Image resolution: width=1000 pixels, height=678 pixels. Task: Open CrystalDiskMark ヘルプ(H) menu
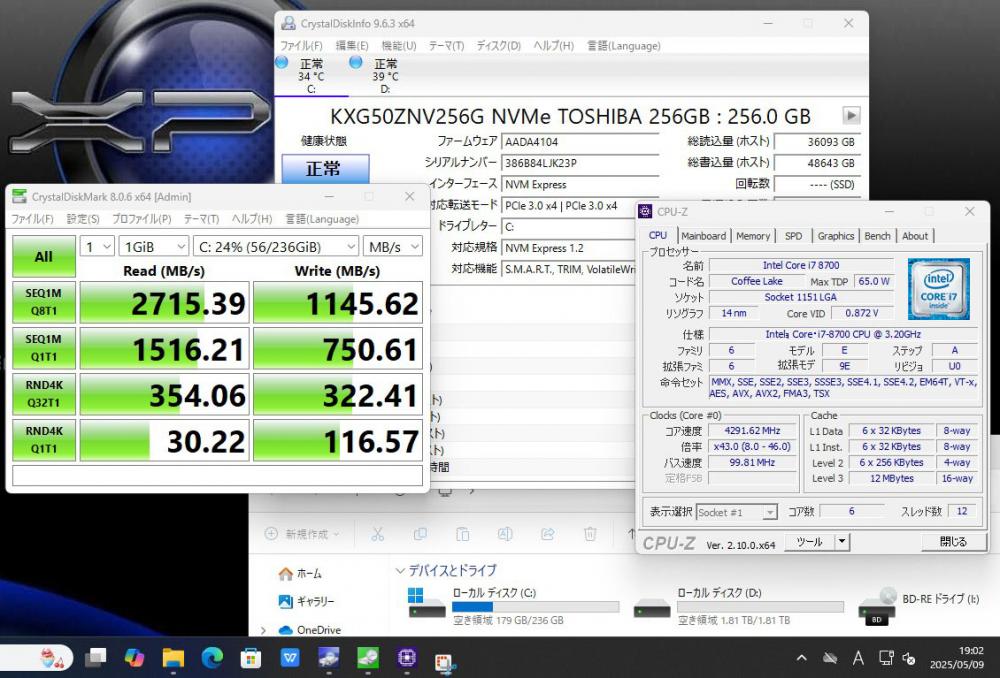[x=252, y=219]
